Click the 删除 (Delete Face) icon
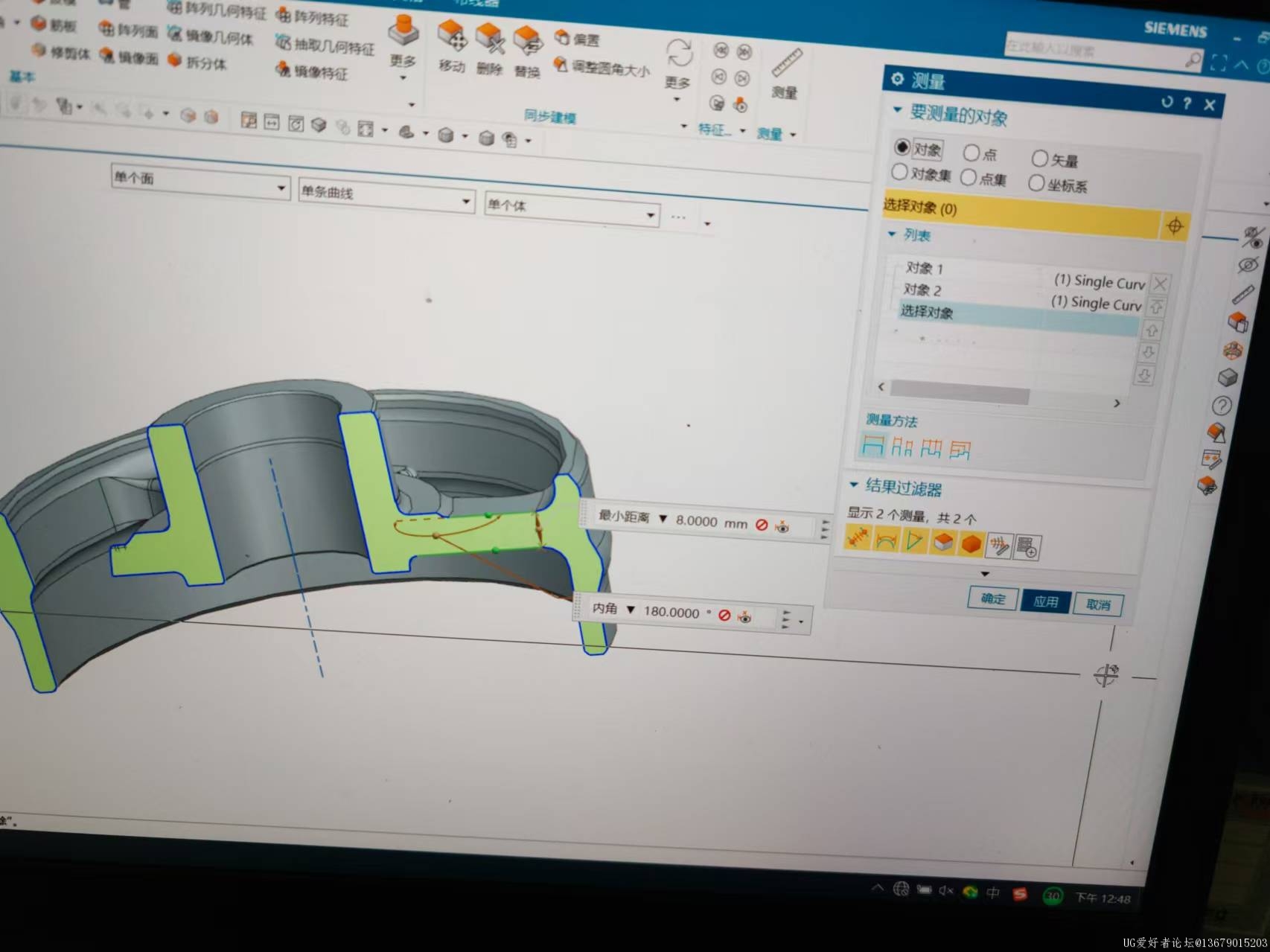1270x952 pixels. click(491, 39)
